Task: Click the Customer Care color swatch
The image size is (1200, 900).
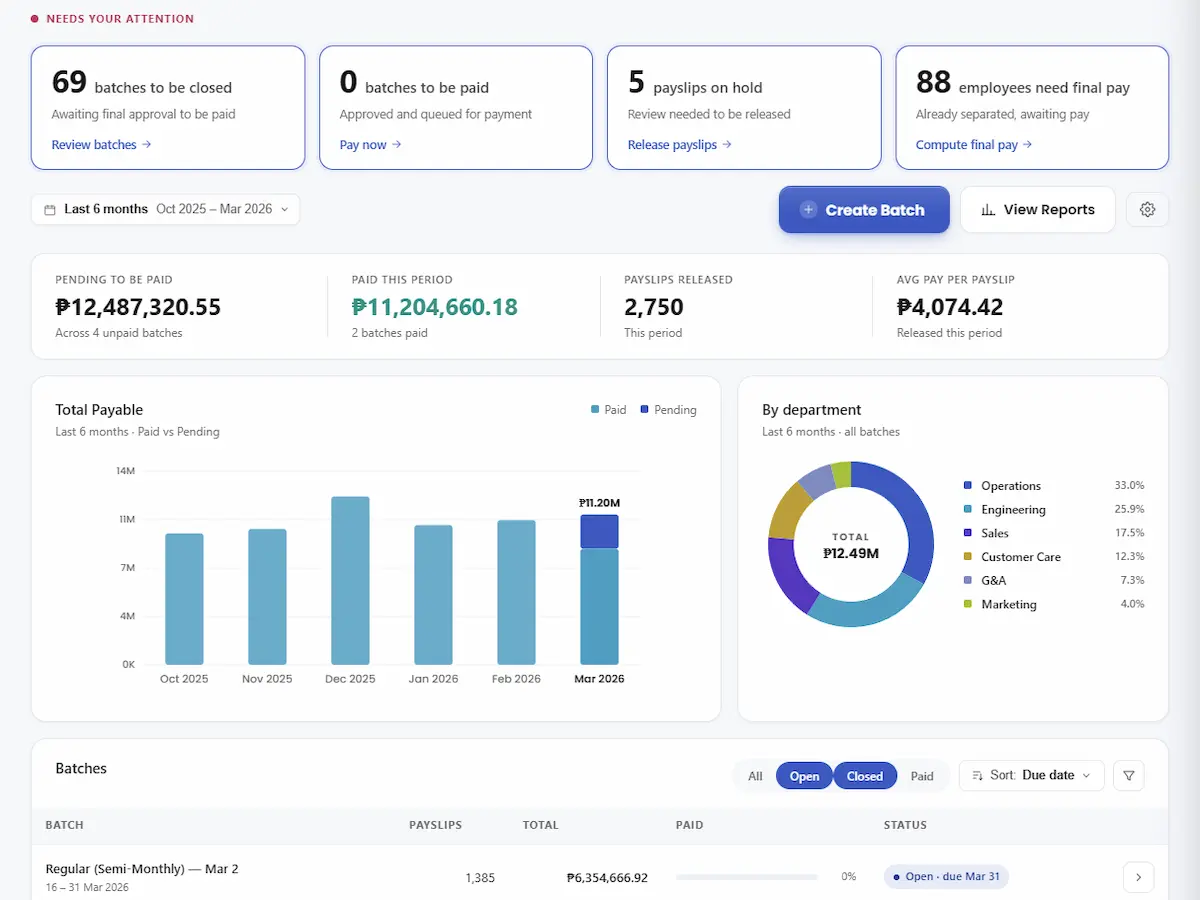Action: point(967,556)
